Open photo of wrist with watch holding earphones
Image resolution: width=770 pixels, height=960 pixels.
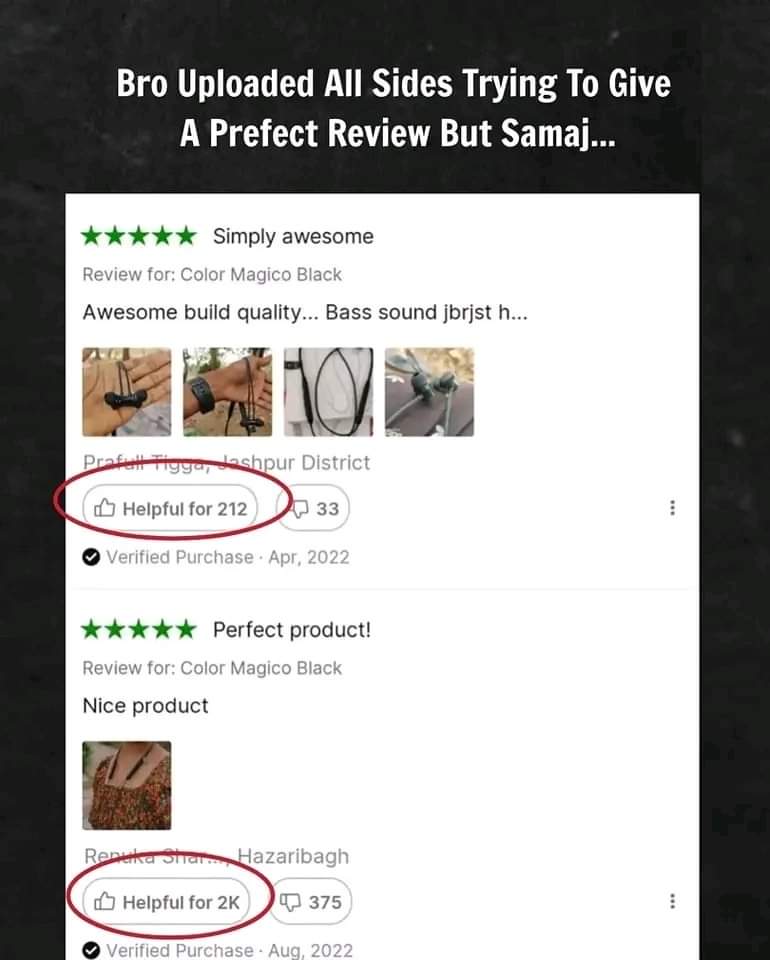228,392
